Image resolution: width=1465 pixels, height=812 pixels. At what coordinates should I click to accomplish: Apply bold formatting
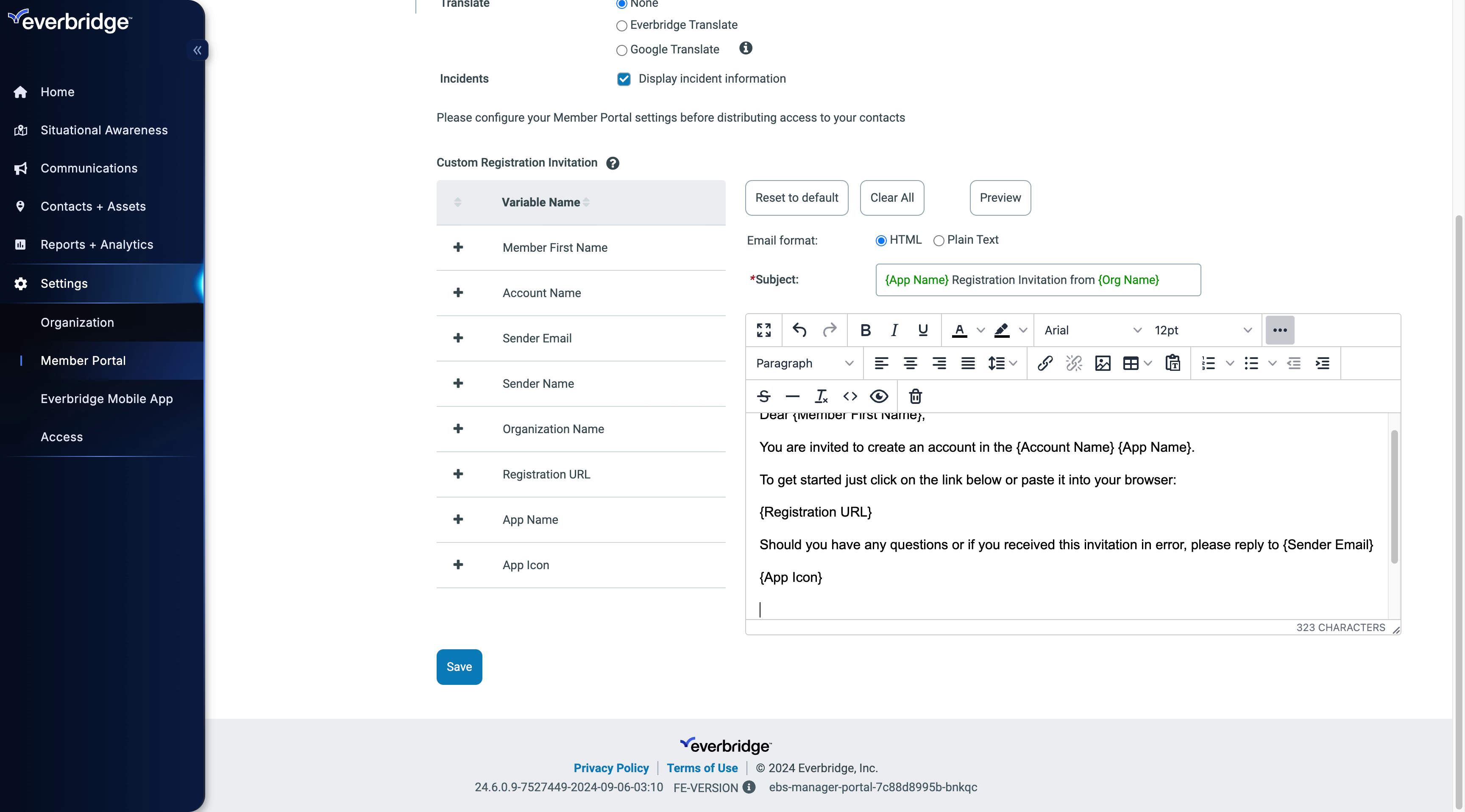coord(866,331)
